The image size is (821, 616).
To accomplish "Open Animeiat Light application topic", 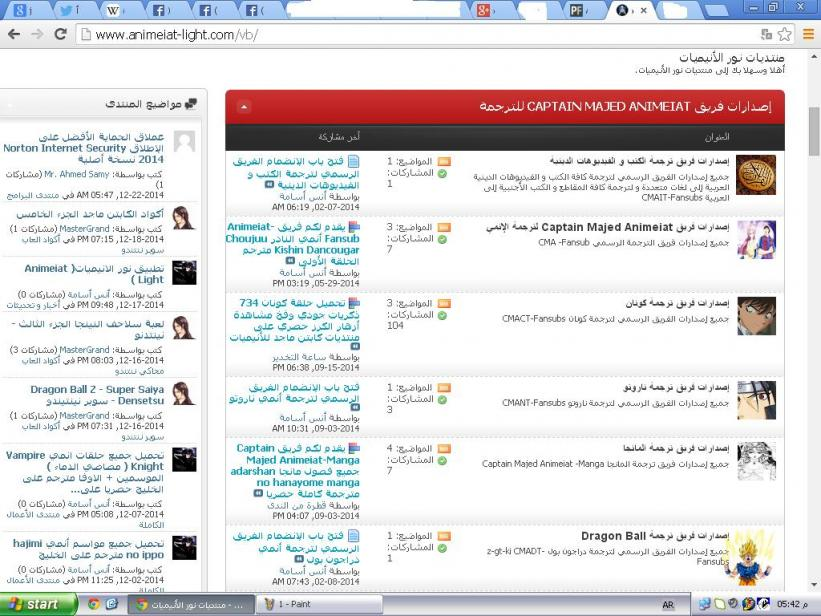I will (x=94, y=273).
